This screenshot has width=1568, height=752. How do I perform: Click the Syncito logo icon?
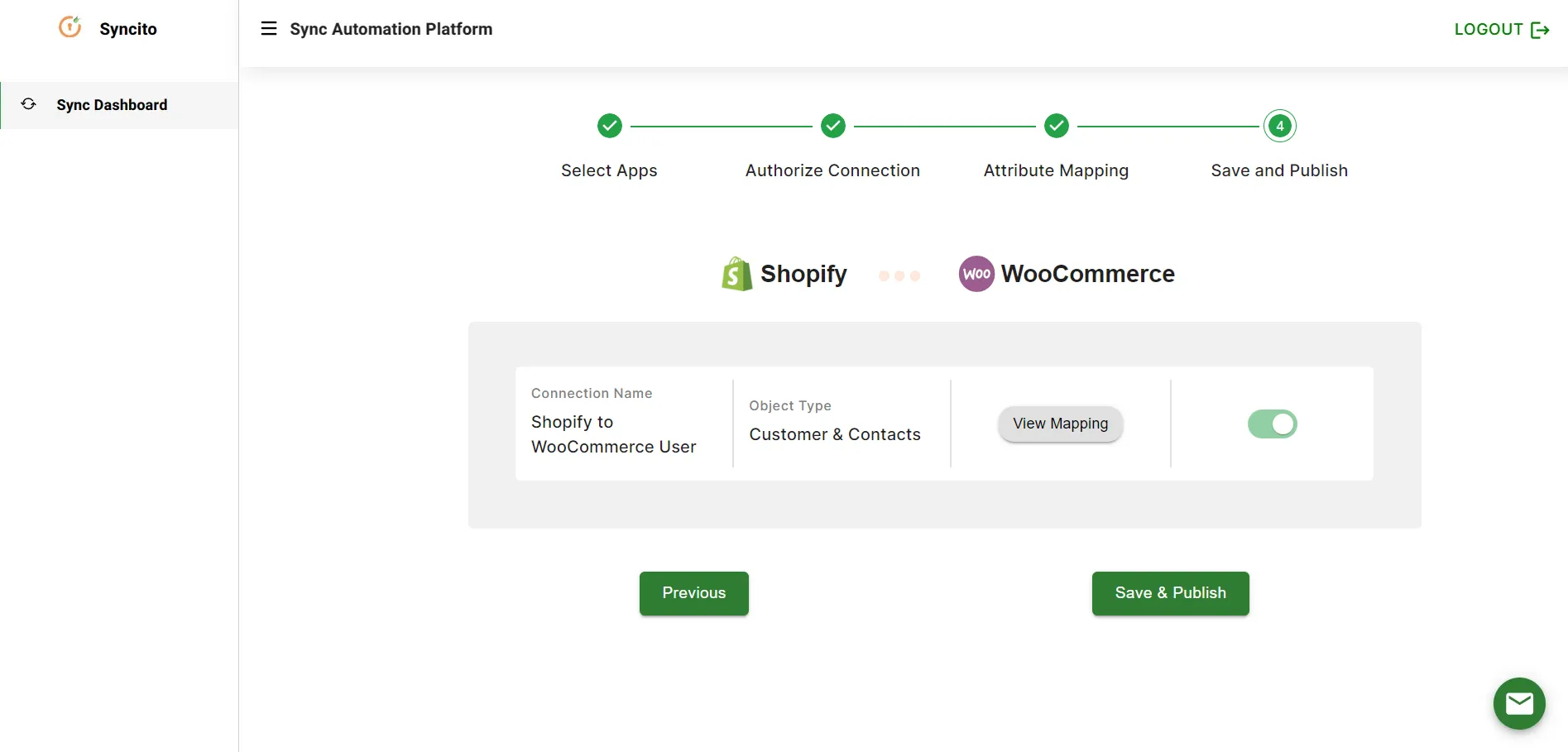pos(70,27)
